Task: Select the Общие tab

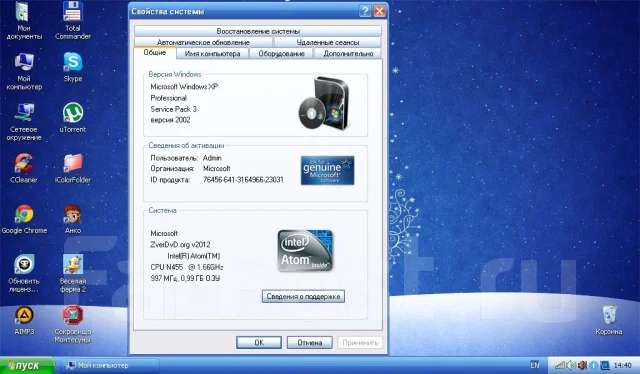Action: click(155, 53)
